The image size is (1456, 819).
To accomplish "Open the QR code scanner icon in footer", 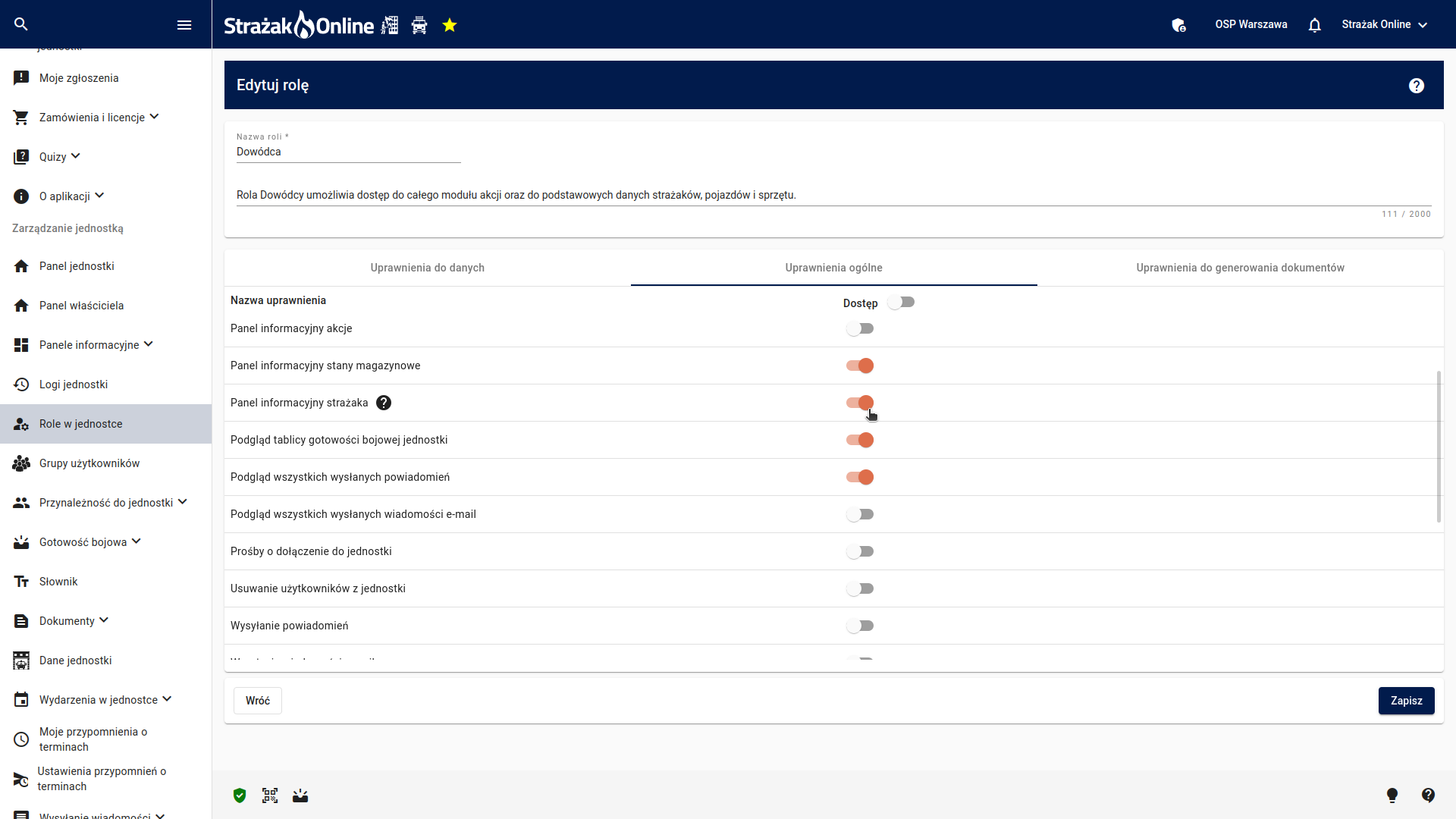I will [x=270, y=795].
